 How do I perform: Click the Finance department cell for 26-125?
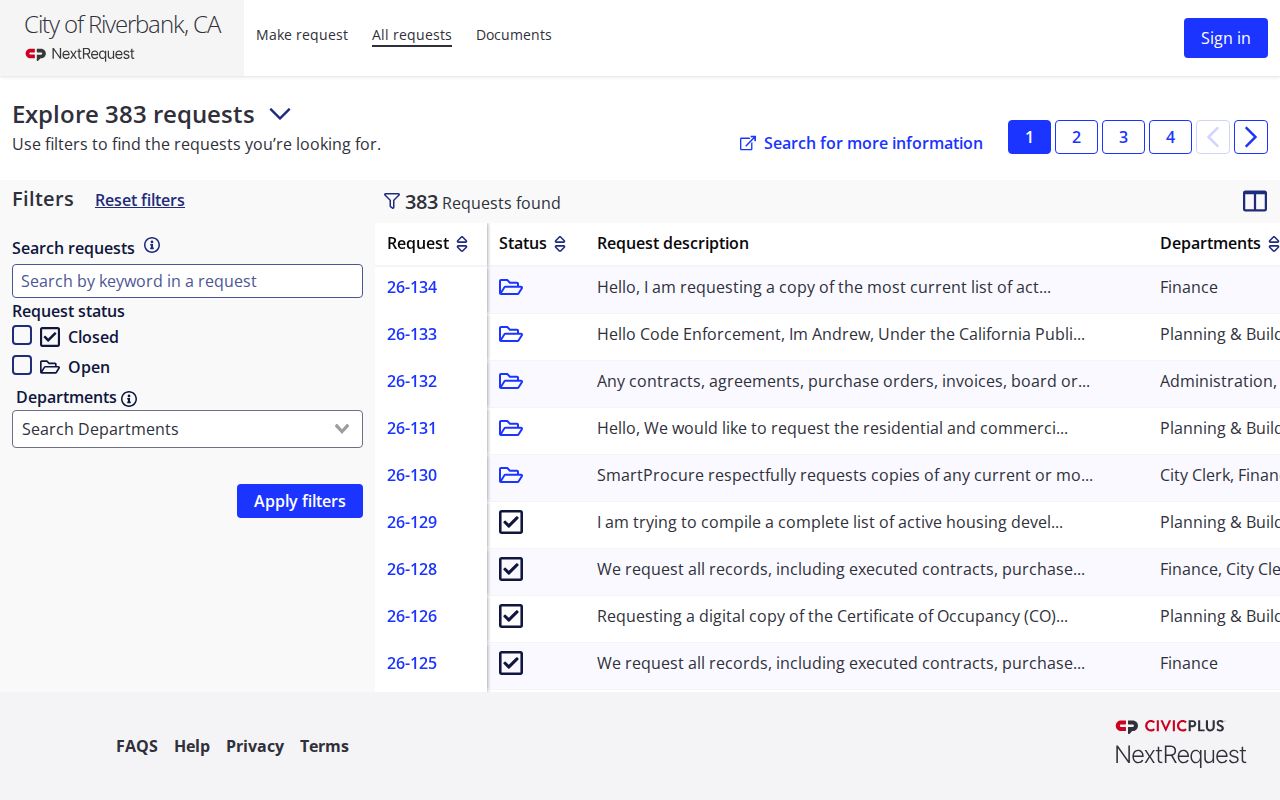point(1189,663)
